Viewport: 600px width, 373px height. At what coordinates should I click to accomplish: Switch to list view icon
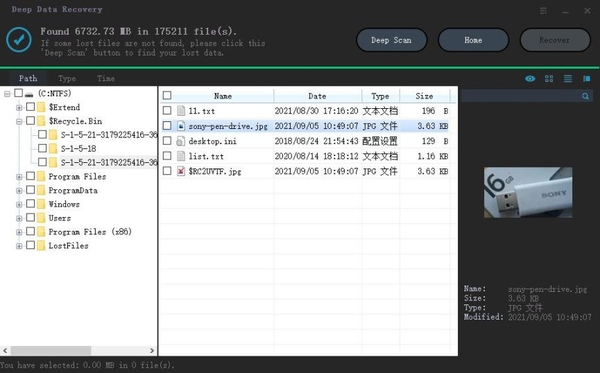(x=568, y=79)
